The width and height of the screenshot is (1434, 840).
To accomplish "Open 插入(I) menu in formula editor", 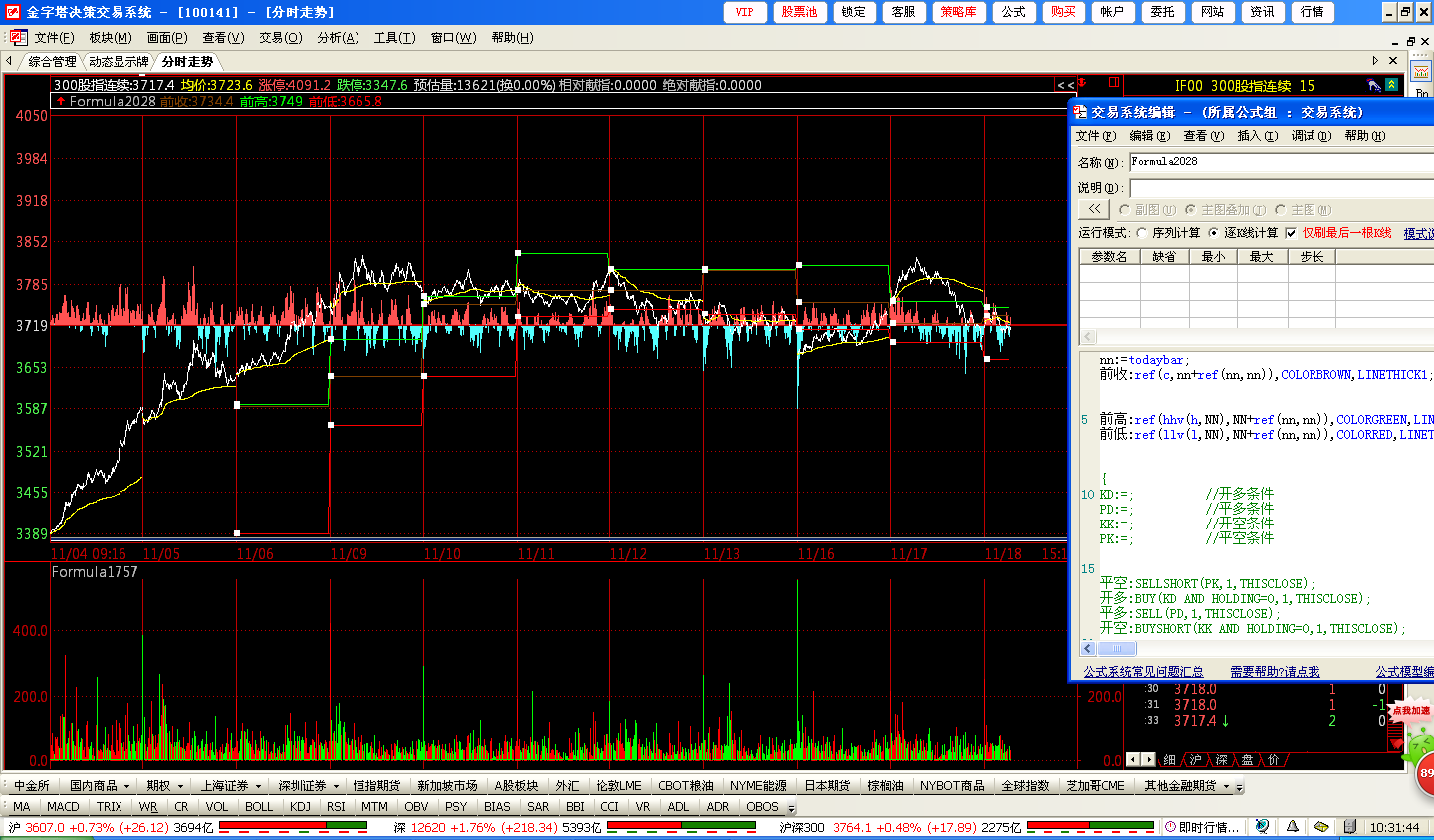I will 1257,136.
